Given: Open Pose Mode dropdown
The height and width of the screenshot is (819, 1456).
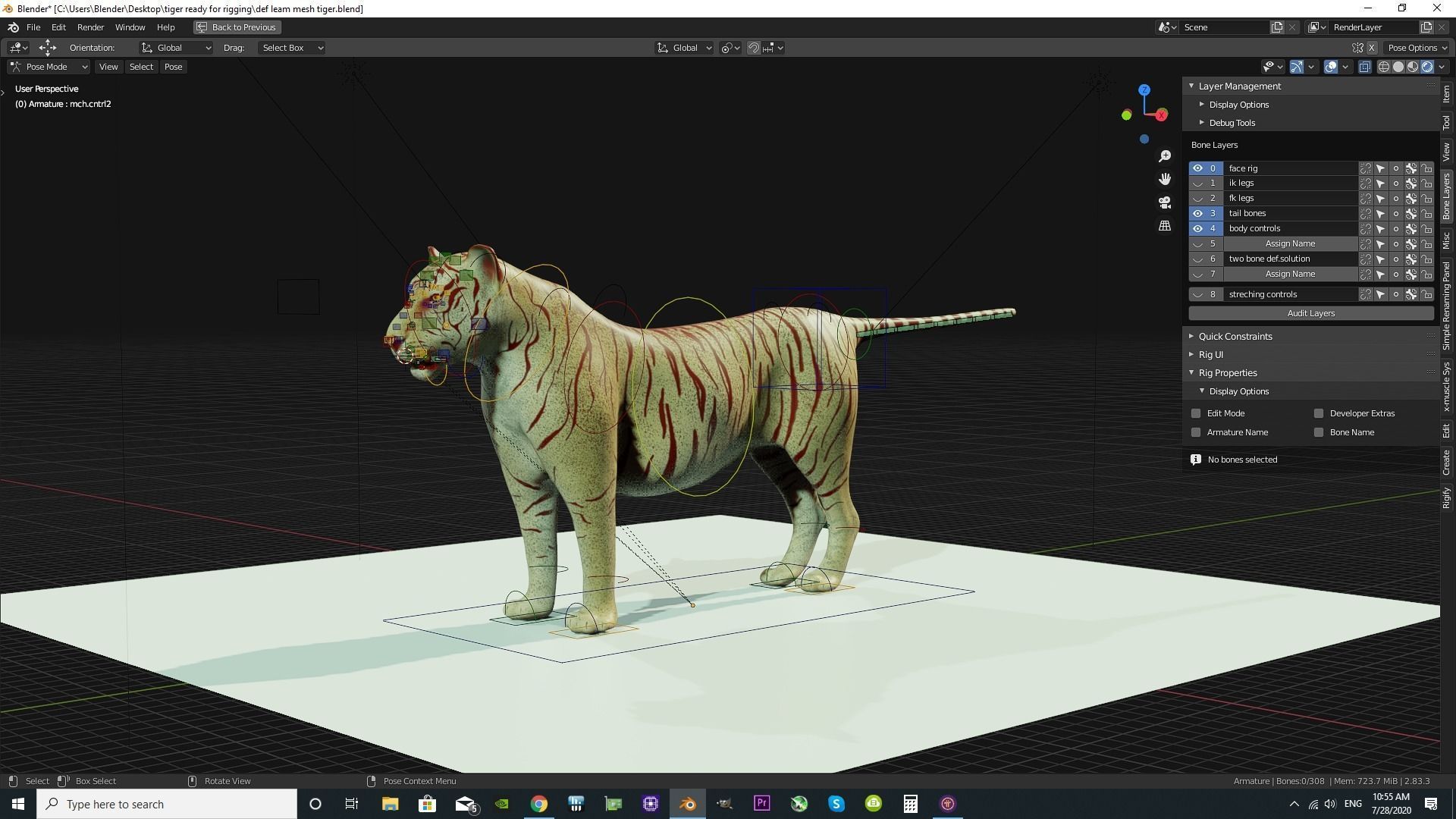Looking at the screenshot, I should 49,67.
